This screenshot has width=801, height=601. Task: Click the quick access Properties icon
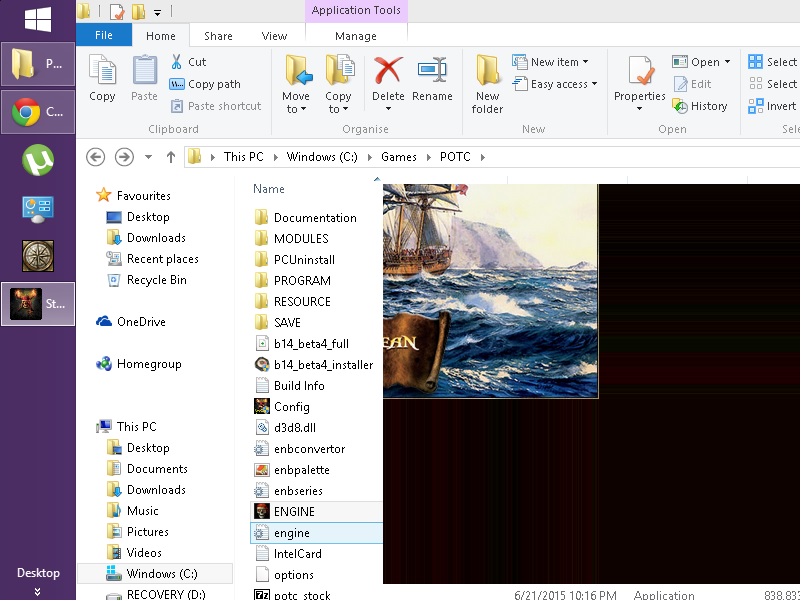pyautogui.click(x=117, y=11)
